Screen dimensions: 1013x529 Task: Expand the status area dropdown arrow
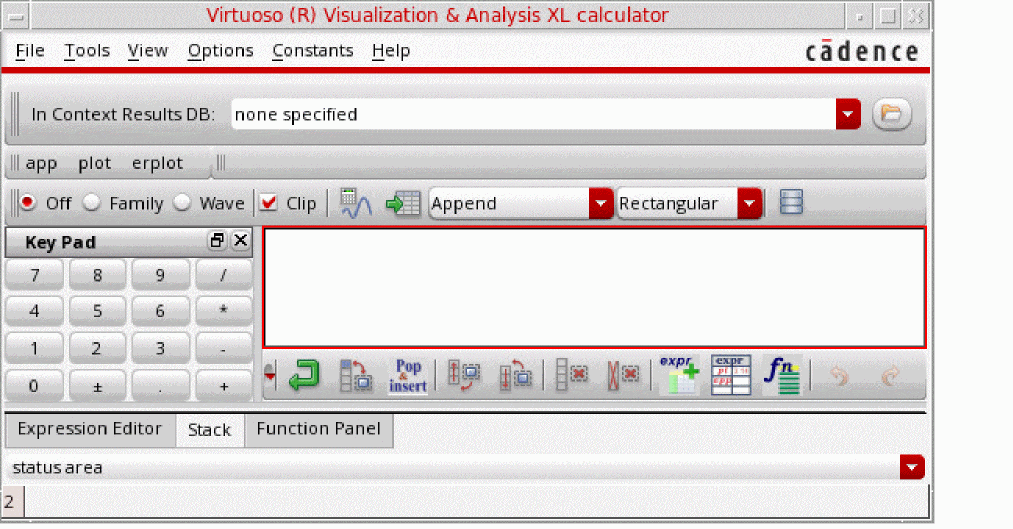tap(912, 467)
